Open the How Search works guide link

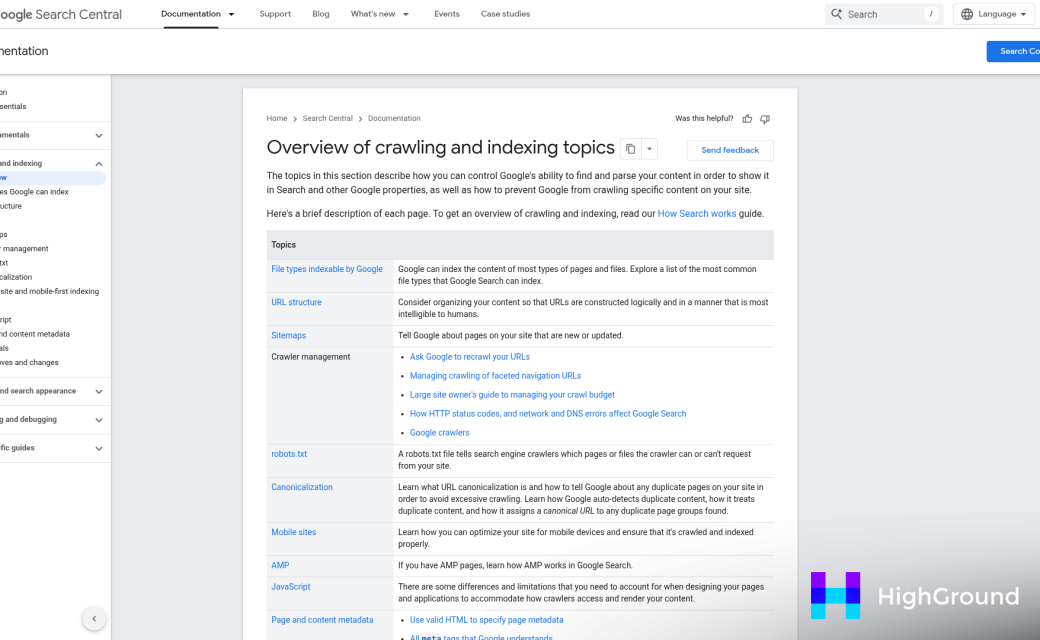pos(696,213)
